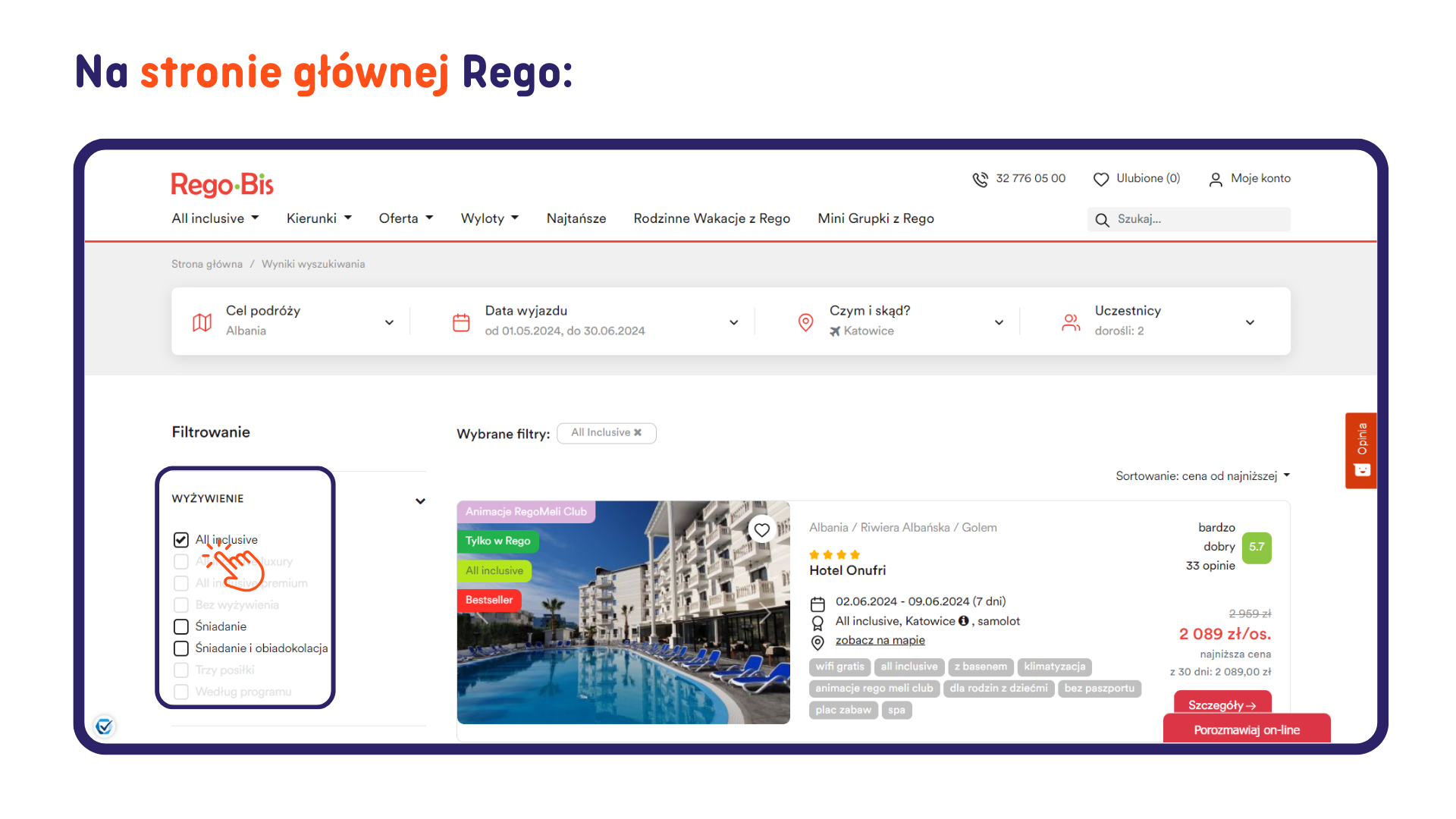This screenshot has width=1456, height=819.
Task: Click the z basenem tag
Action: click(981, 667)
